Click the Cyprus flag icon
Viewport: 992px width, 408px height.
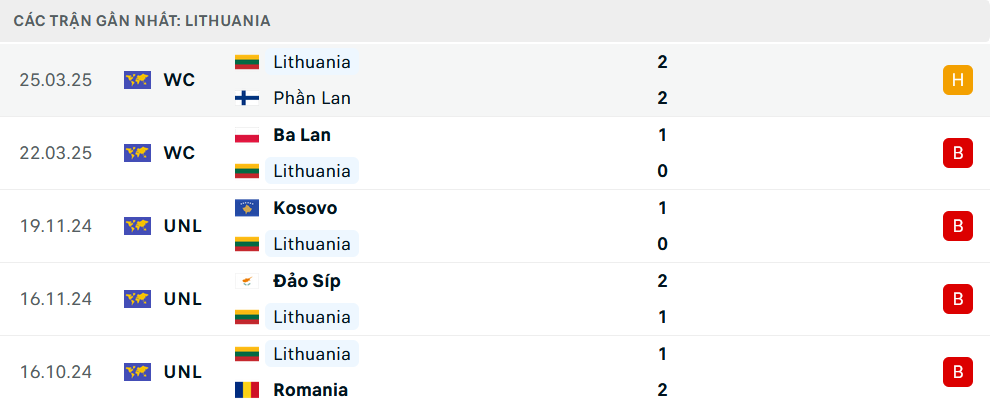pos(247,281)
